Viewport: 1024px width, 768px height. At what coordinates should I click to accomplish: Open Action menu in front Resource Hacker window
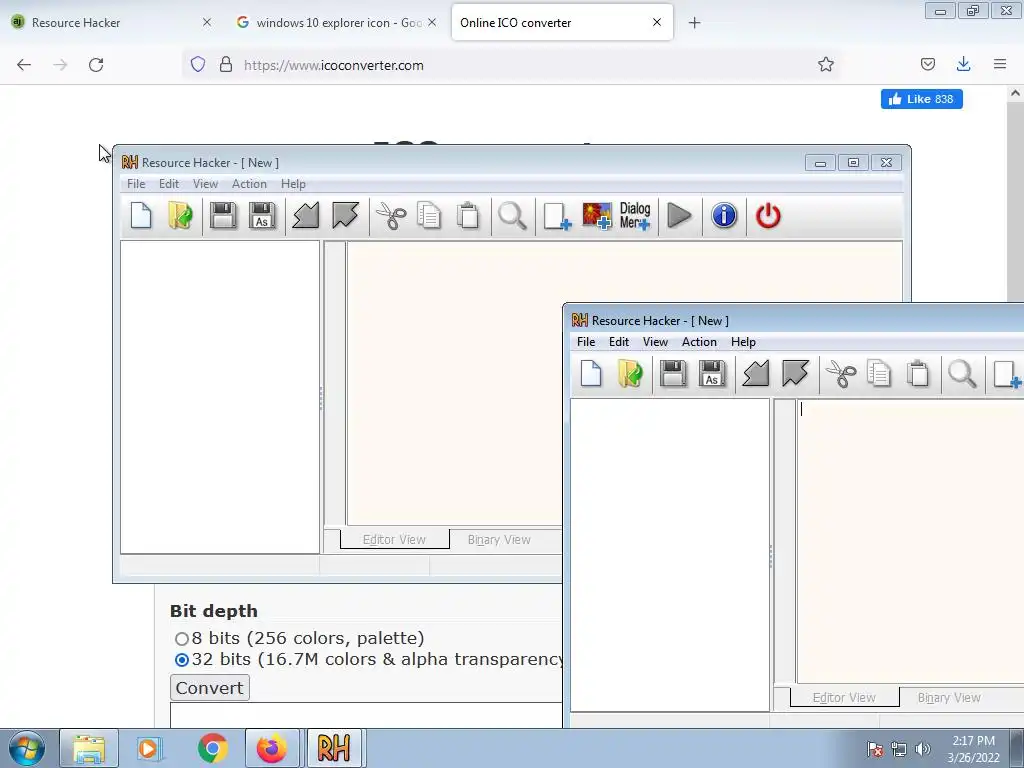pos(699,342)
